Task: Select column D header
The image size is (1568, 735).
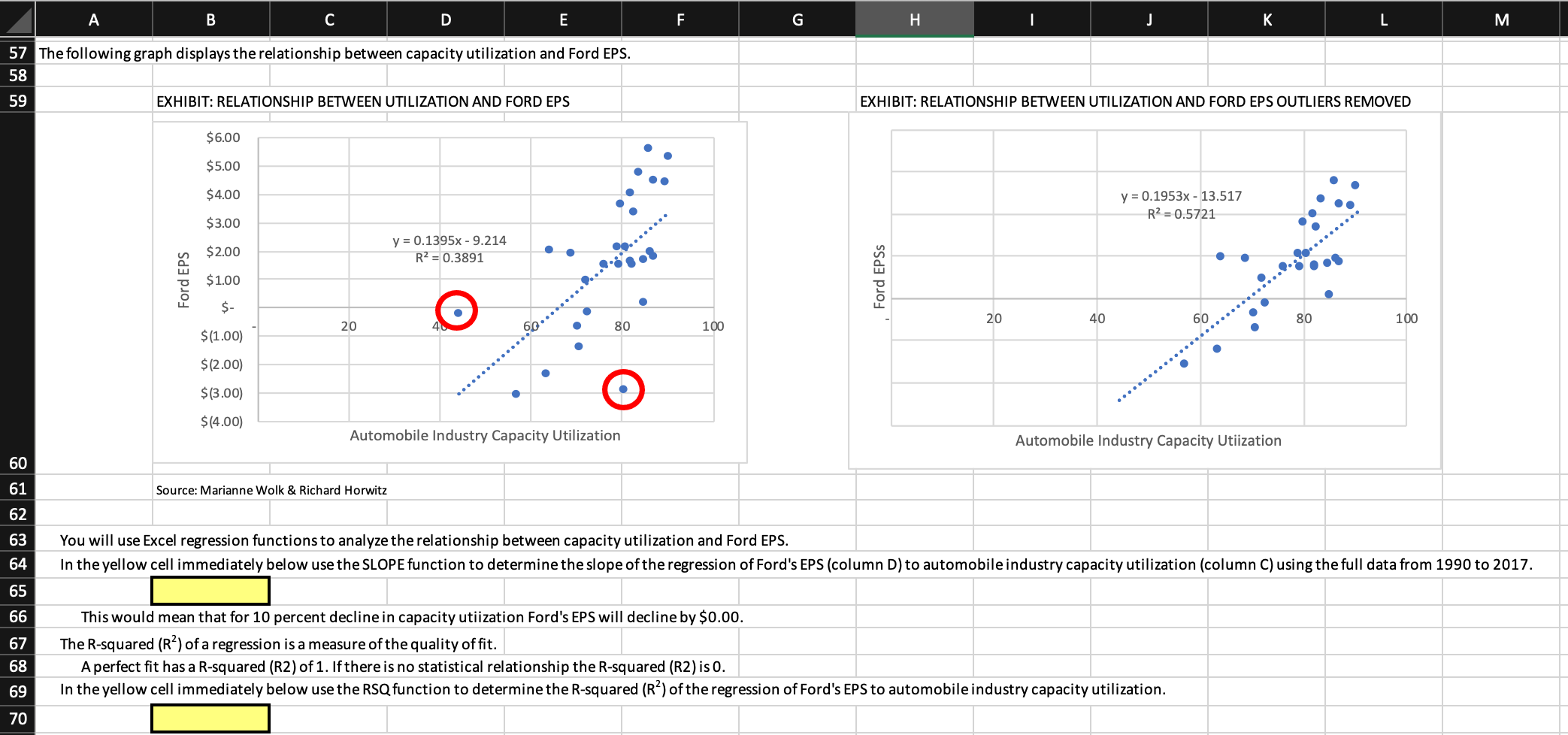Action: [x=446, y=20]
